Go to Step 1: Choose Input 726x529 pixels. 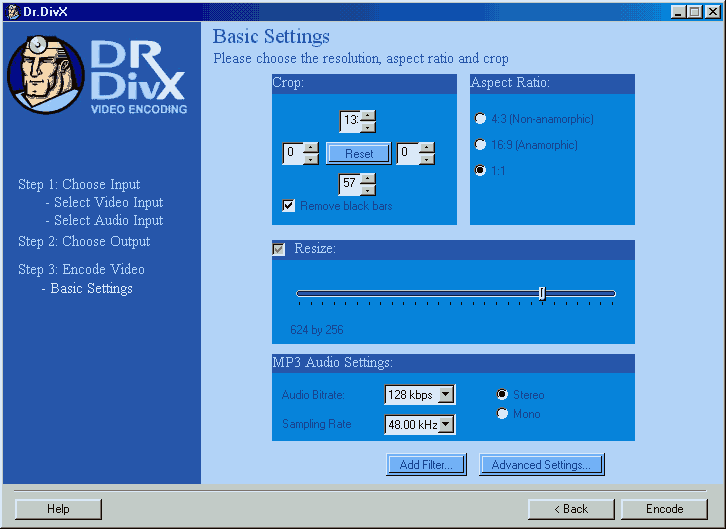pos(79,184)
